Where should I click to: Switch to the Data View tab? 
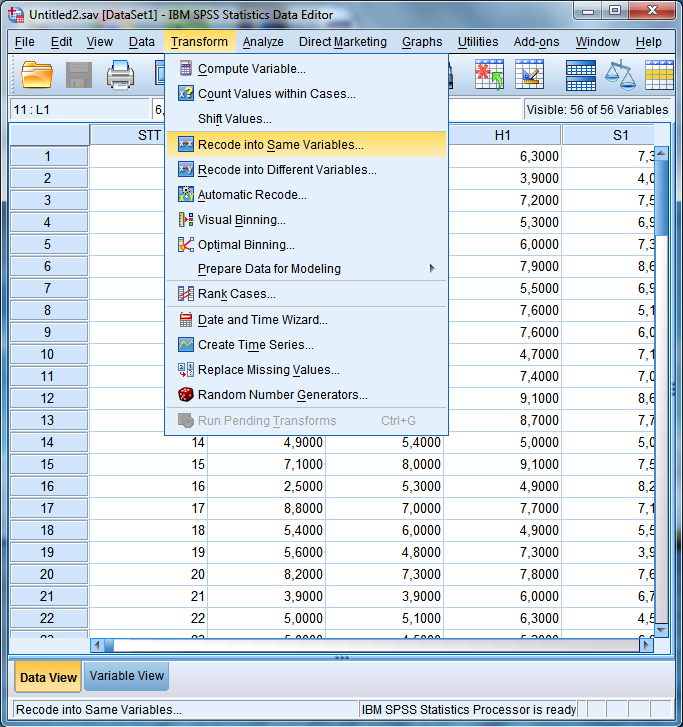pos(48,677)
